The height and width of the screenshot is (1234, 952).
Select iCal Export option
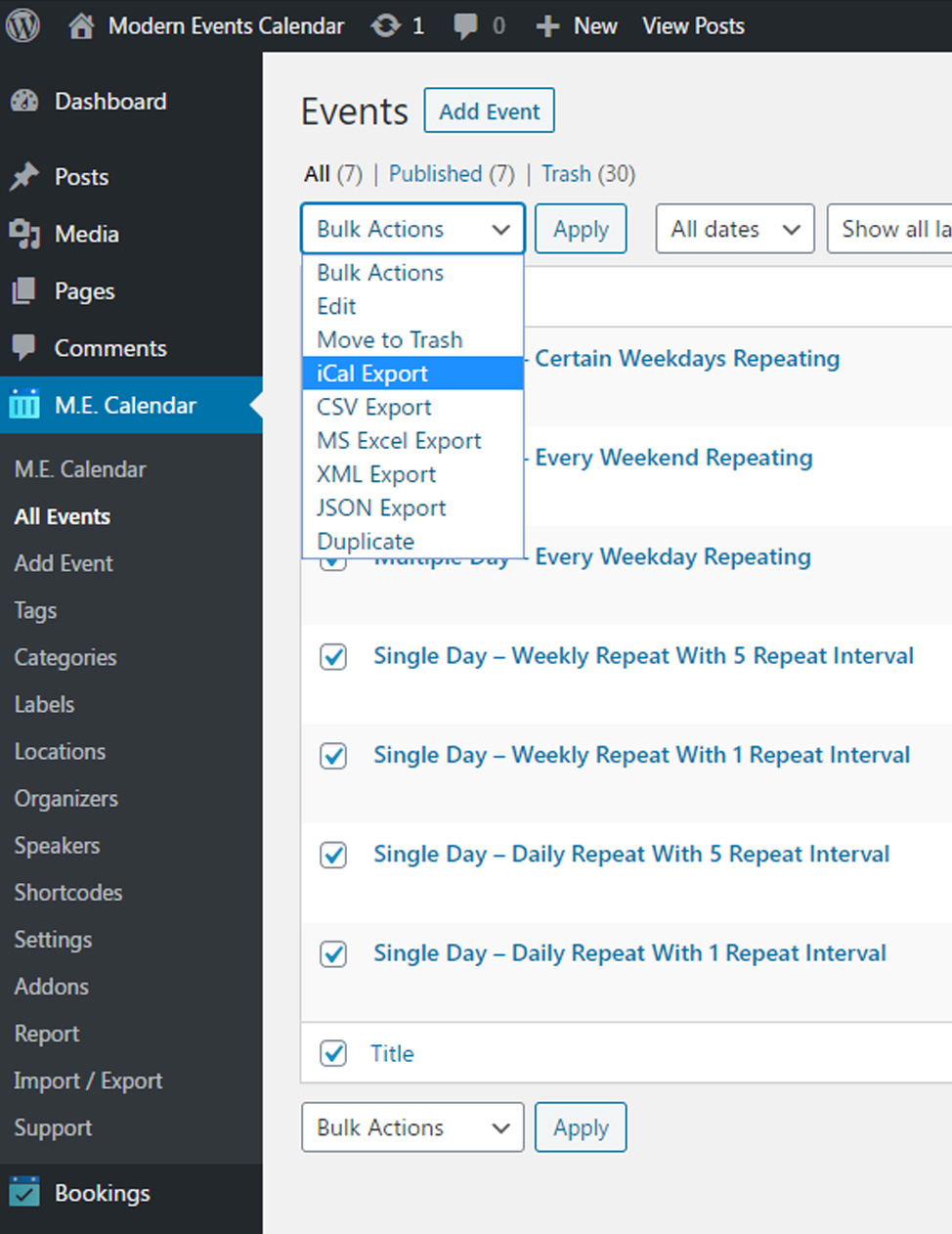[412, 374]
